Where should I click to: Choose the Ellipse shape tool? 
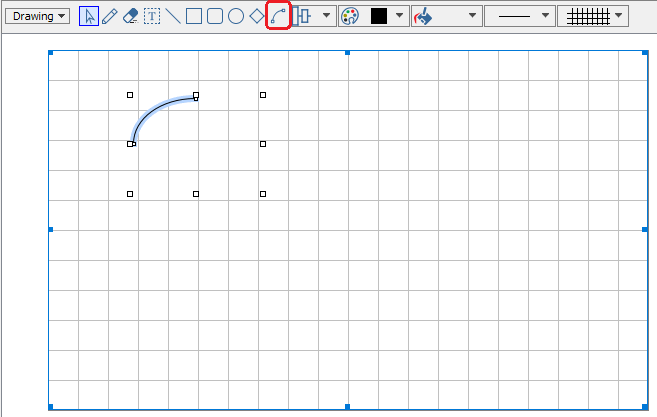(x=236, y=16)
